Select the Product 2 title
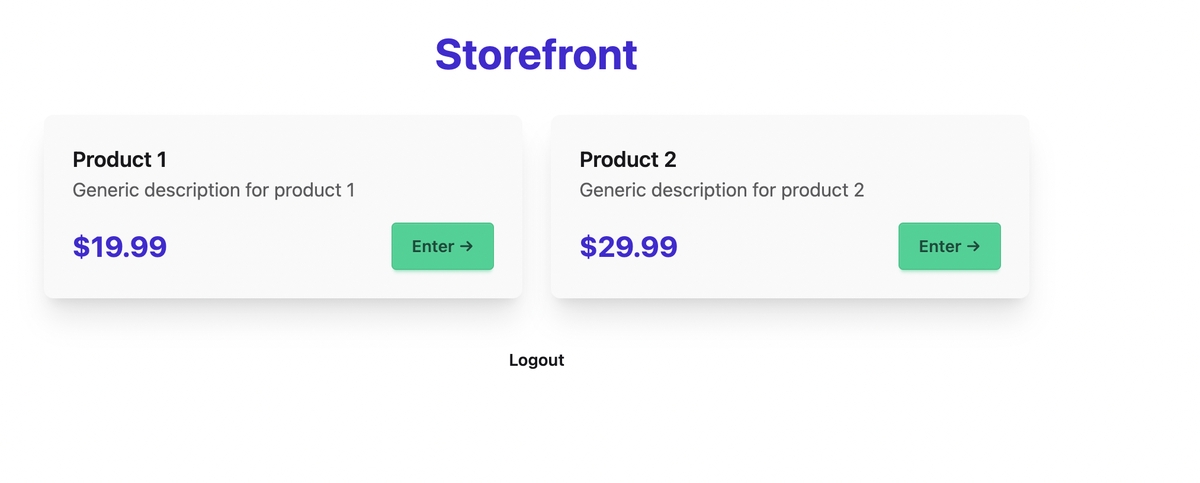 (628, 159)
